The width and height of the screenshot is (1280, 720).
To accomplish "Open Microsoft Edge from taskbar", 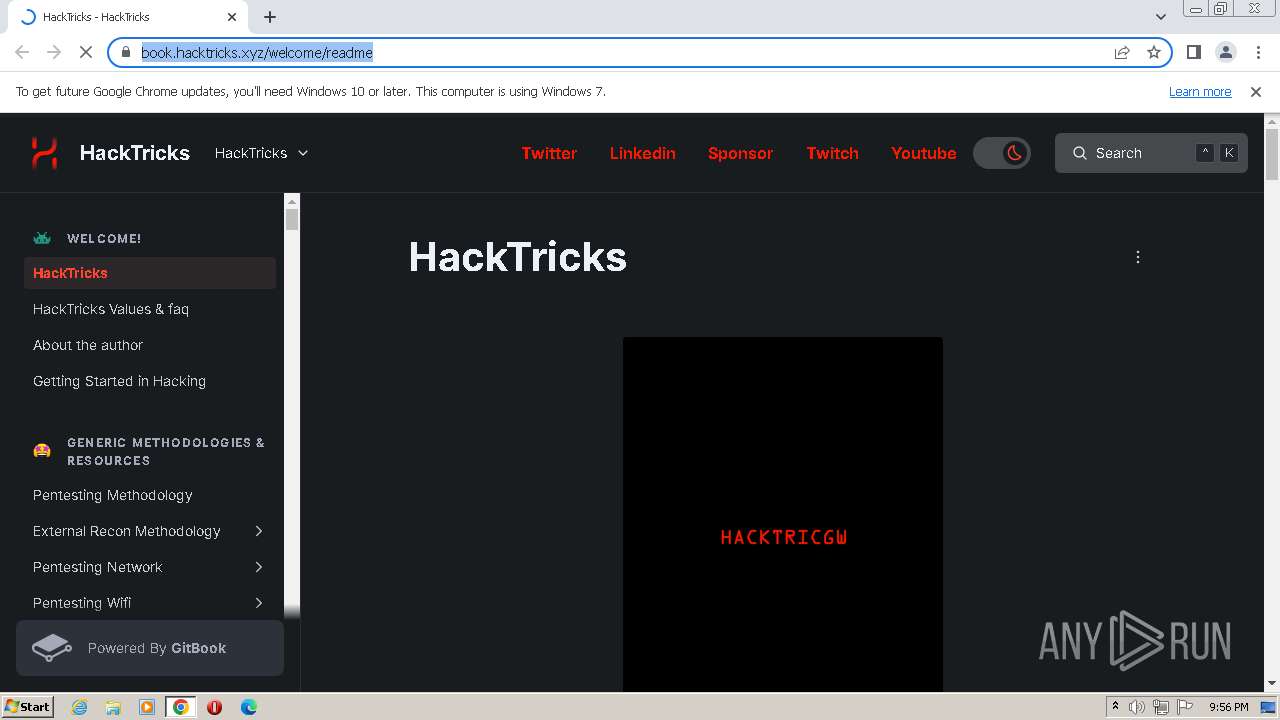I will 248,707.
